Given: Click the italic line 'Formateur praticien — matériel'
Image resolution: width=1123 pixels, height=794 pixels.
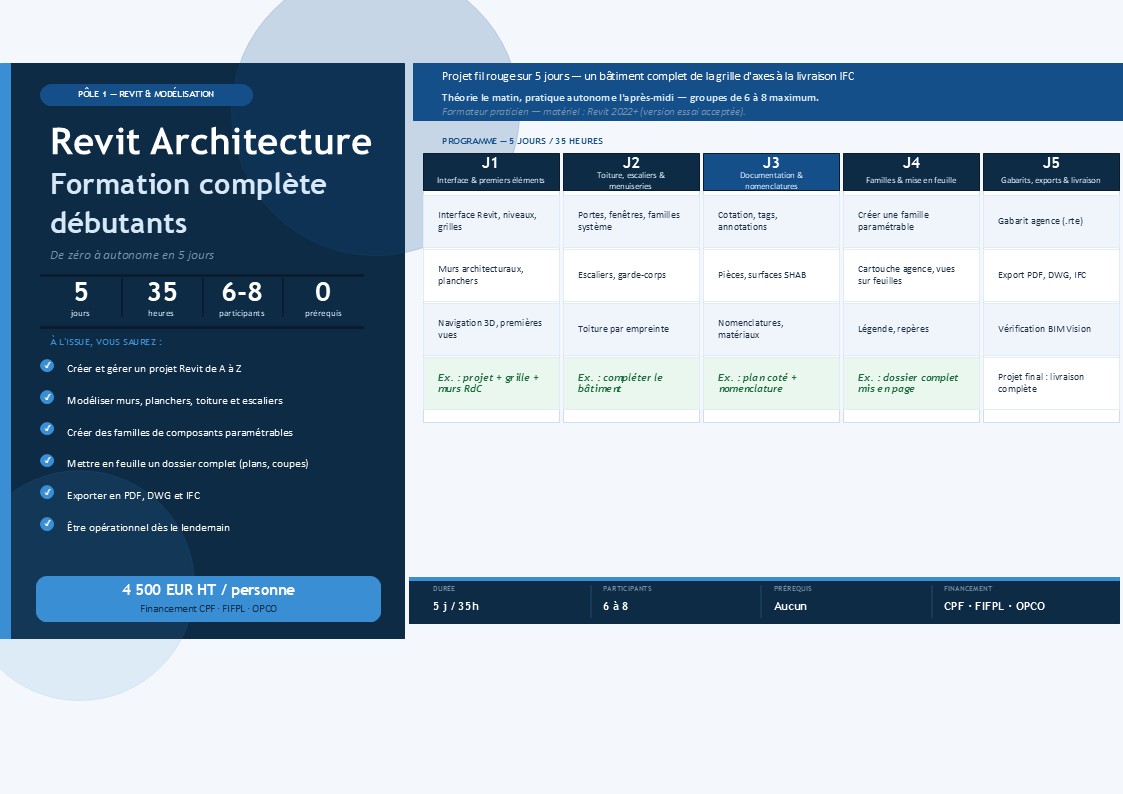Looking at the screenshot, I should point(594,112).
